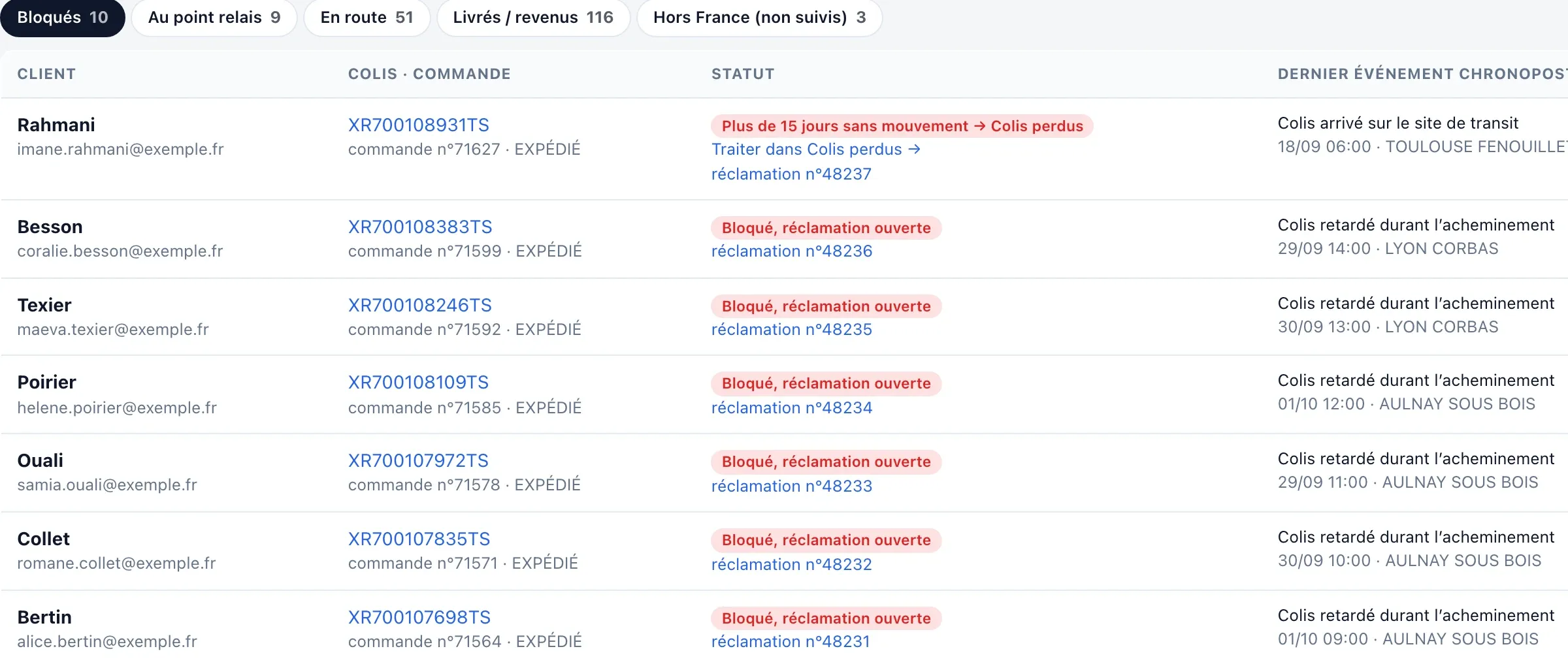
Task: Click the text commande n°71585 · EXPÉDIÉ
Action: [465, 408]
